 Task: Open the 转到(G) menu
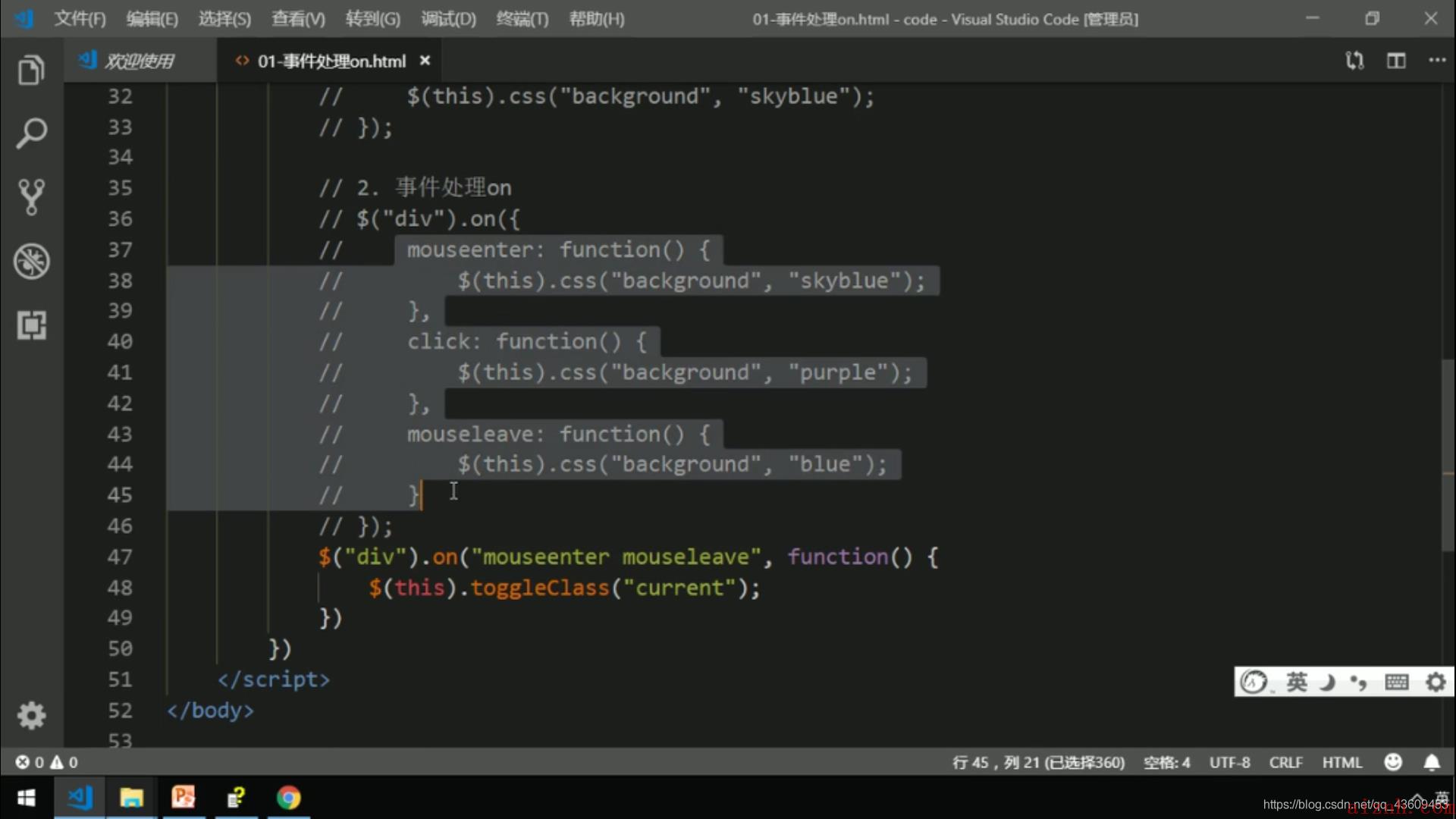click(372, 19)
